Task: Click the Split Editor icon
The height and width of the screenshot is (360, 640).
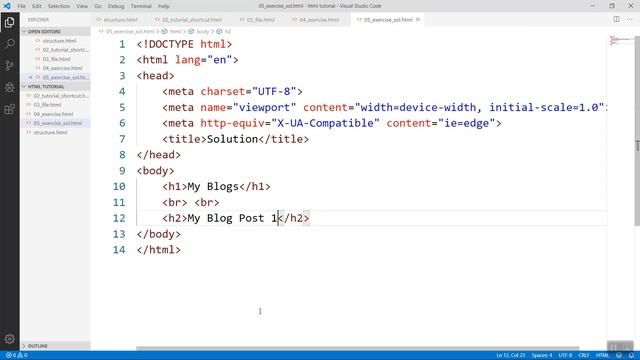Action: tap(616, 19)
